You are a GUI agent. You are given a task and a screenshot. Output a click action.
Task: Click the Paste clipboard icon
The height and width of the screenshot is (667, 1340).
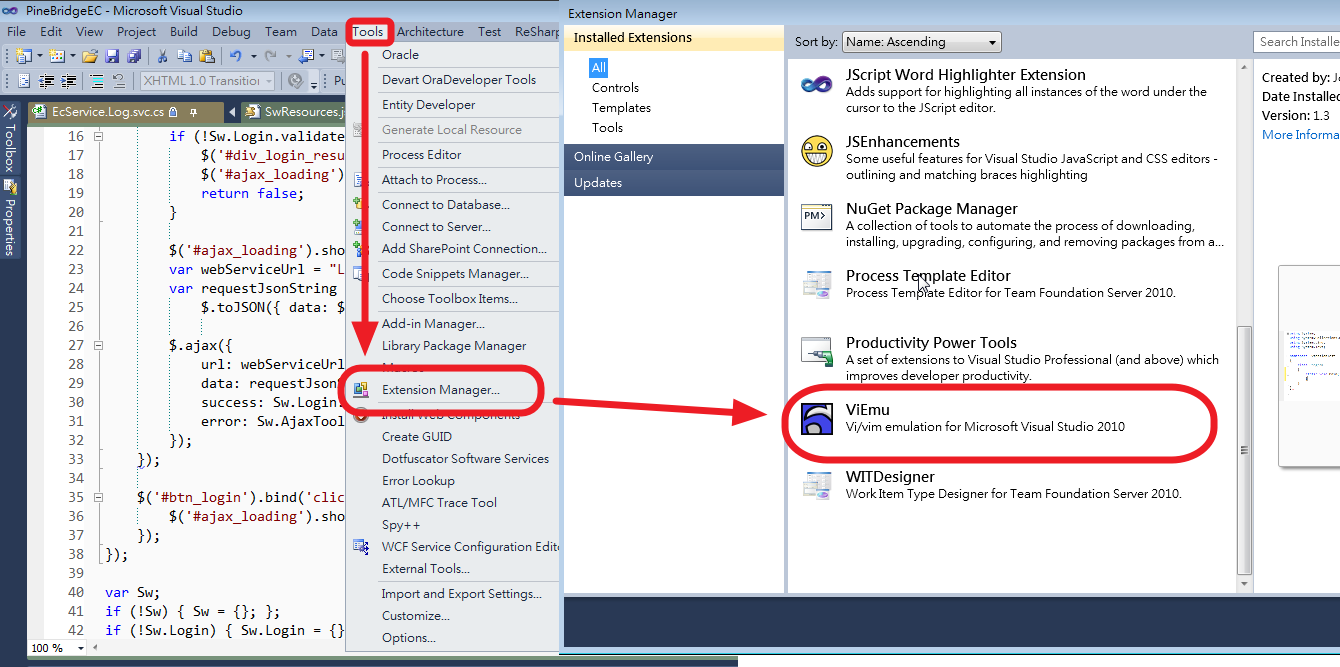coord(207,56)
